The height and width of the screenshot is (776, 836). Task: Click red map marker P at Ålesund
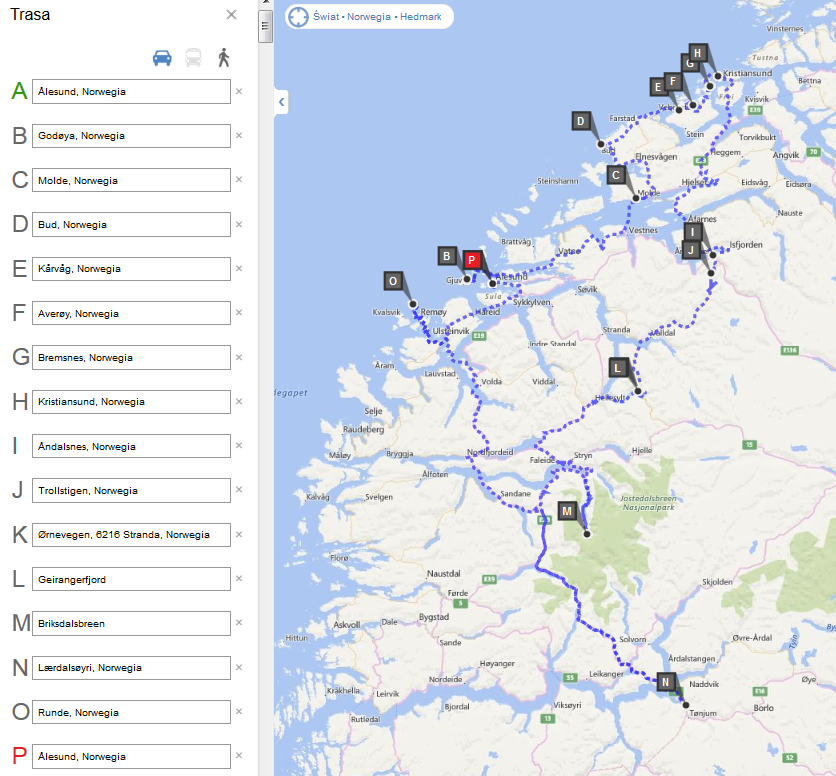point(472,260)
